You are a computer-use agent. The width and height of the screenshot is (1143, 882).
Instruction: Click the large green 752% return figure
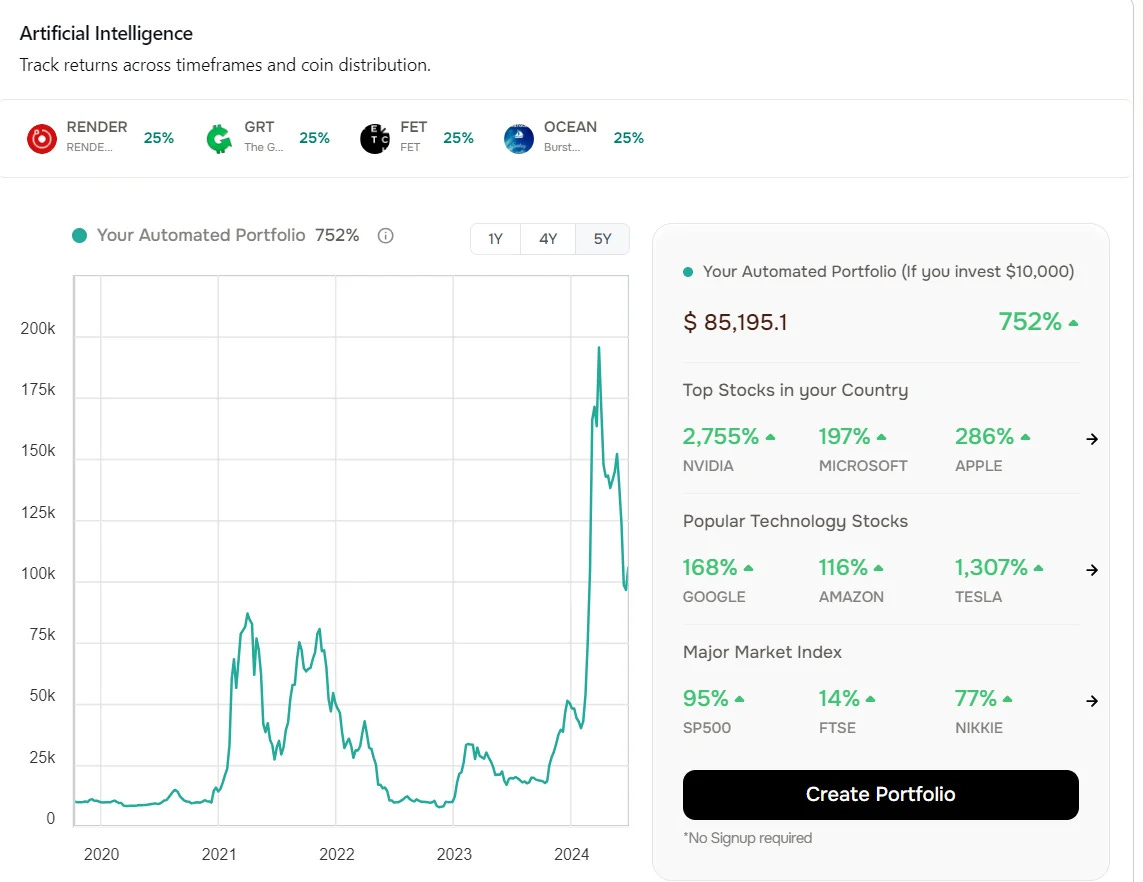1030,321
